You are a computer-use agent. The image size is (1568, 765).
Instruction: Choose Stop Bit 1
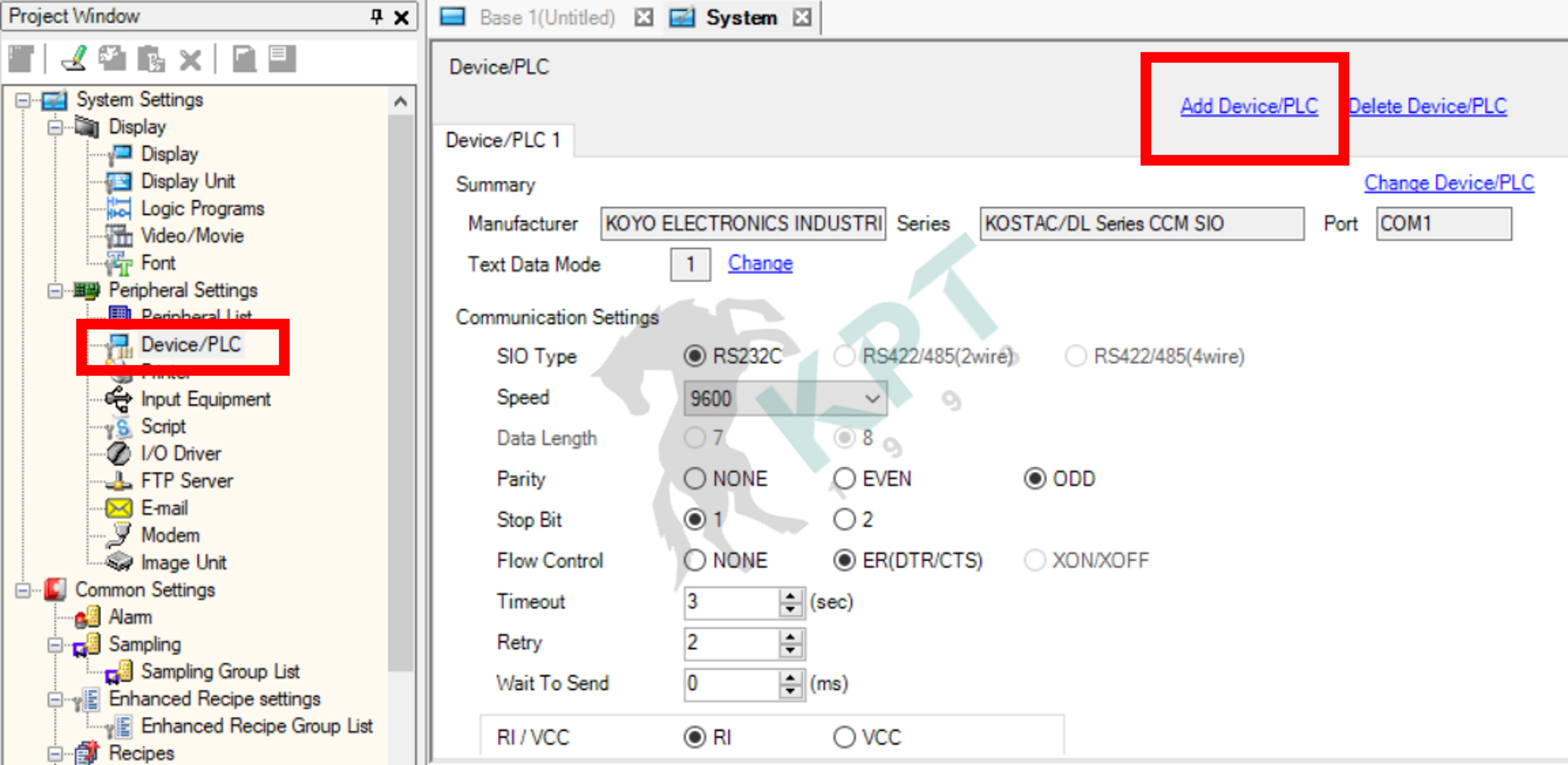(x=695, y=520)
